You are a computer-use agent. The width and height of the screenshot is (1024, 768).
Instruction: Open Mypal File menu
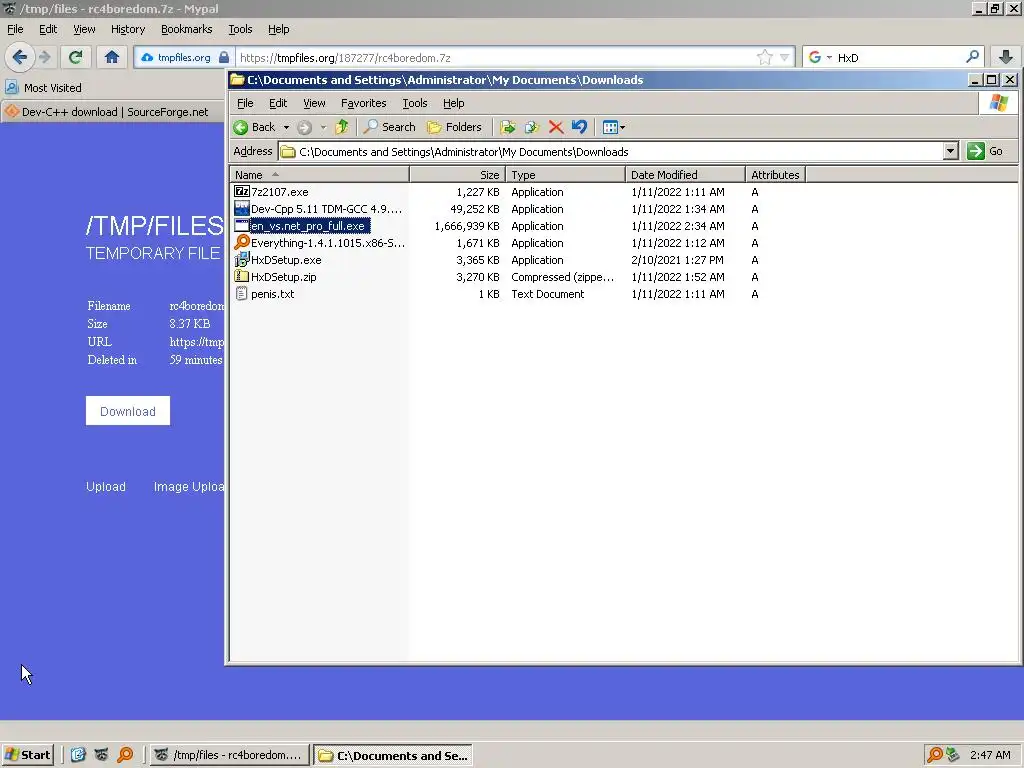15,29
